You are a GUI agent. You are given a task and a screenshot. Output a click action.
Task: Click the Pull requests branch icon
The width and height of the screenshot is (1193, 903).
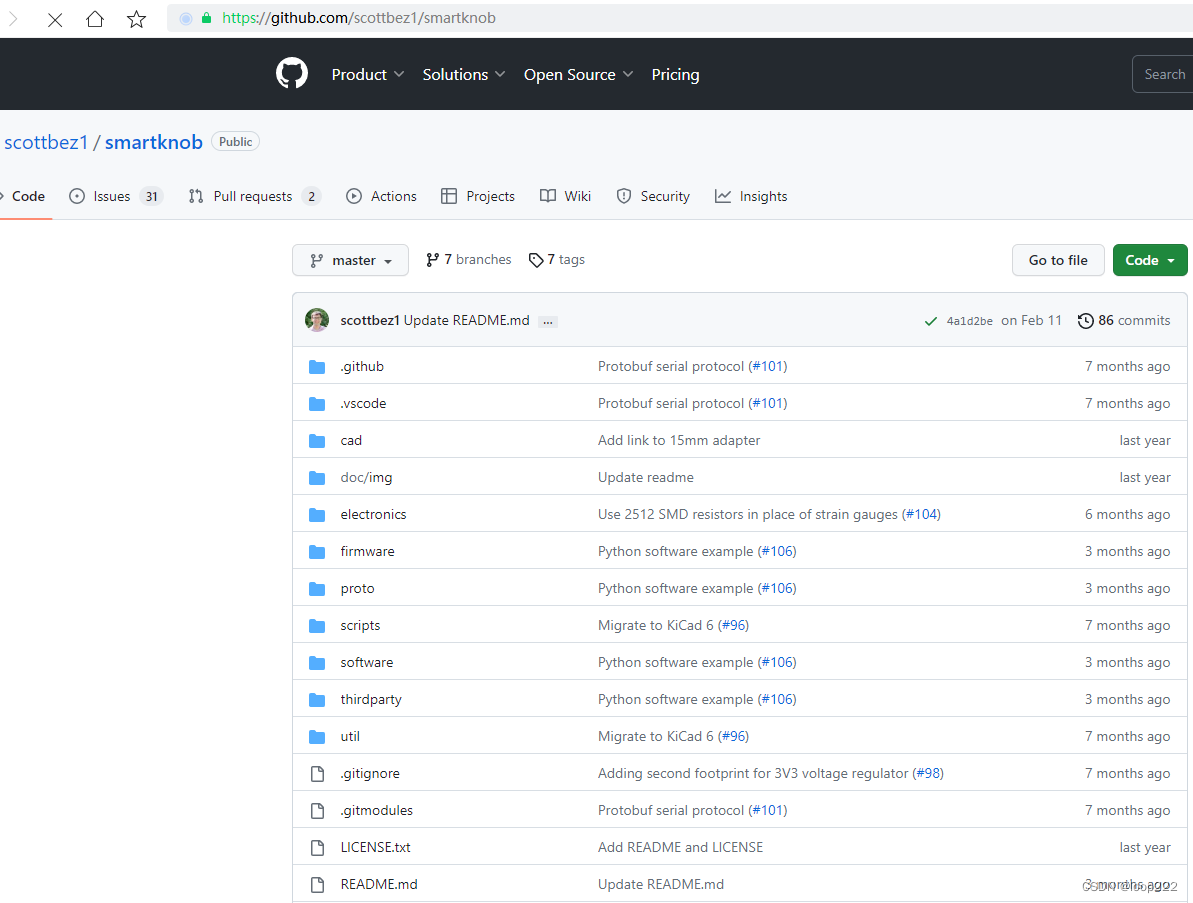tap(196, 196)
